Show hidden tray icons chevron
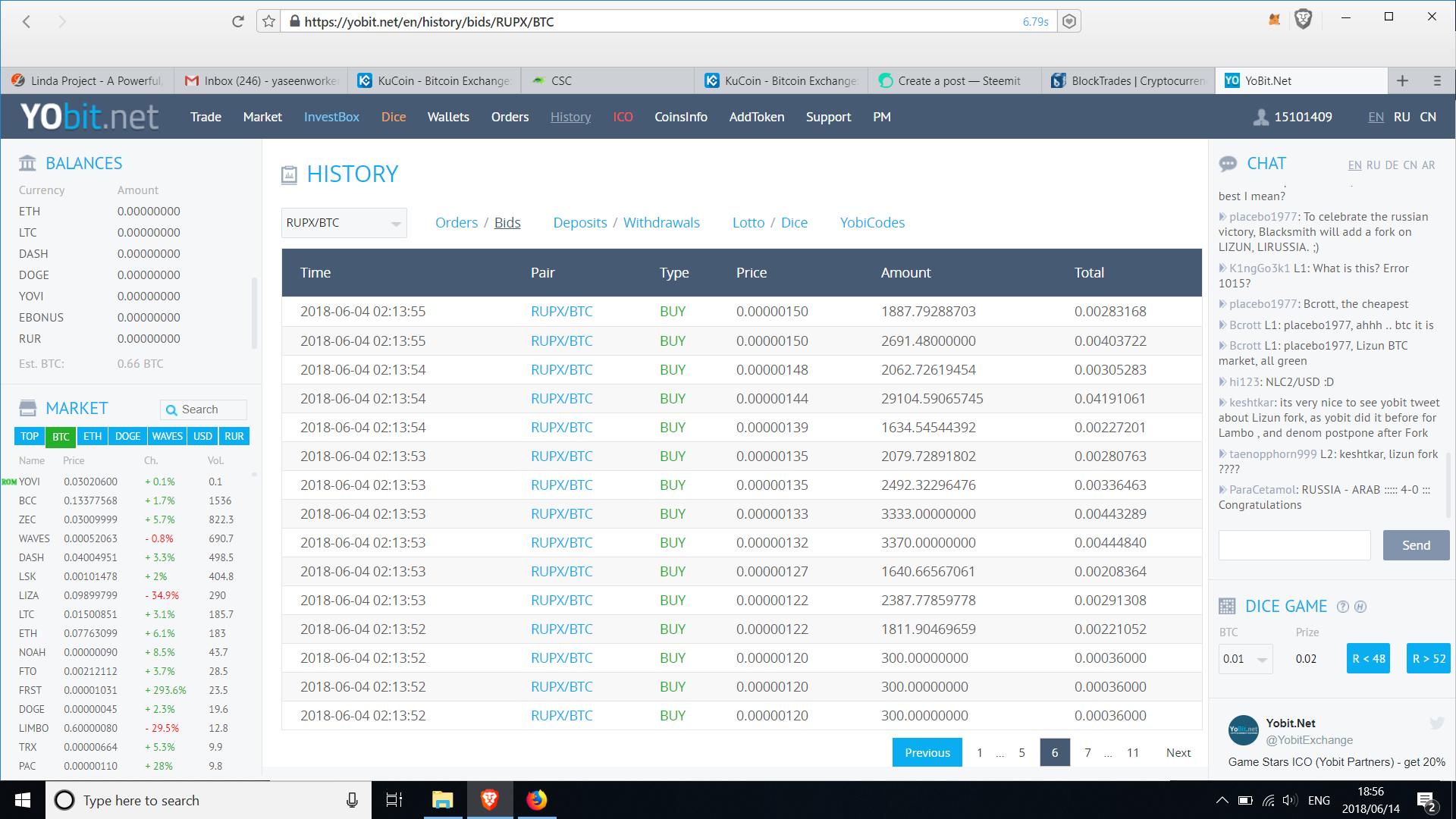This screenshot has height=819, width=1456. pyautogui.click(x=1222, y=800)
